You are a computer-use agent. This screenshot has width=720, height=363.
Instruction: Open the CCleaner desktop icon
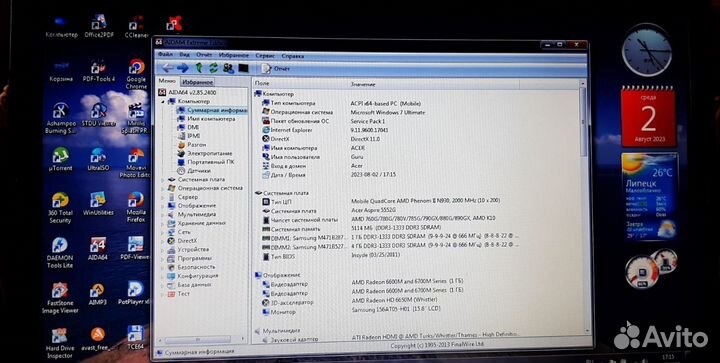click(136, 27)
